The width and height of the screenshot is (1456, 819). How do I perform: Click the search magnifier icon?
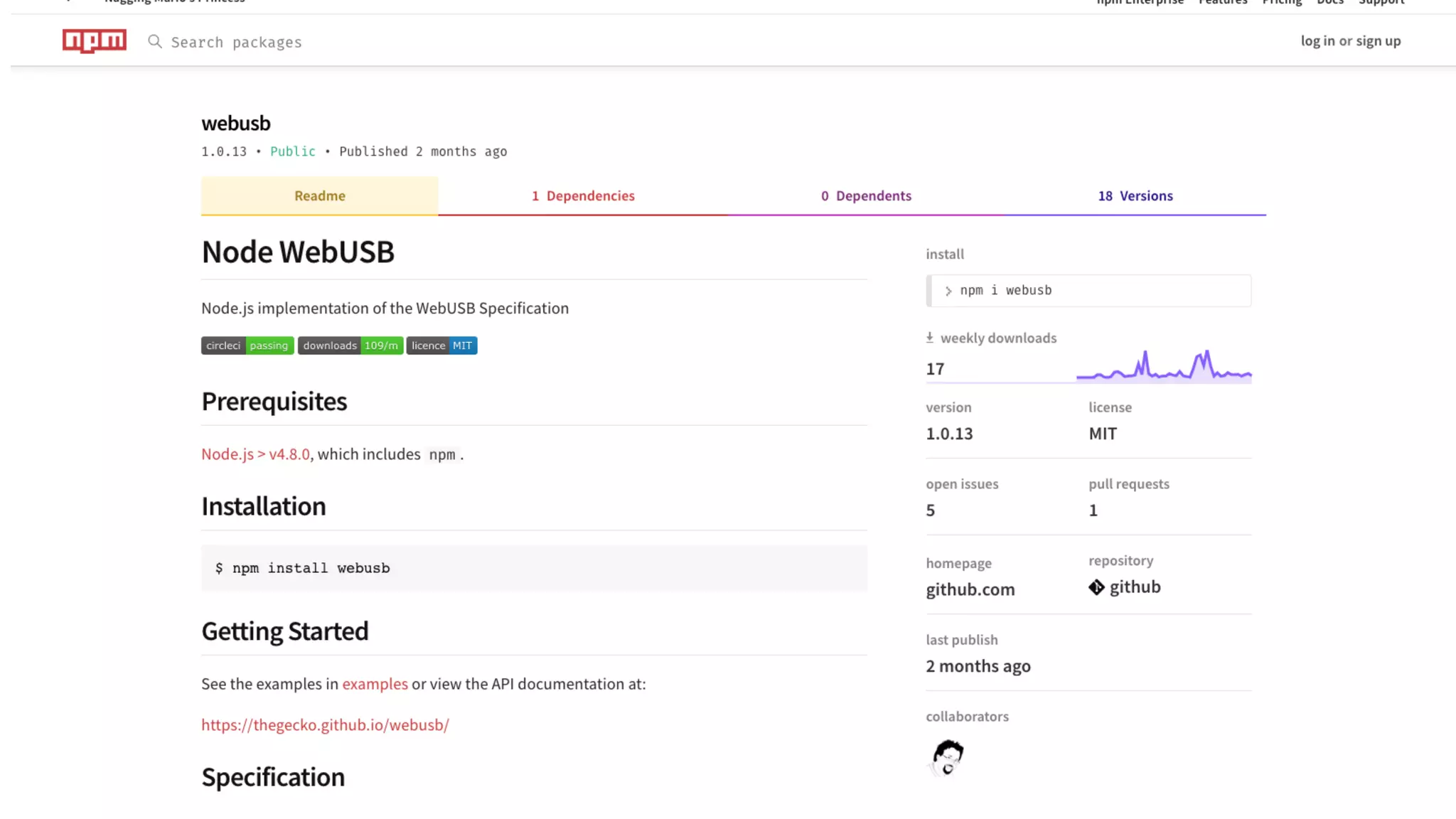pyautogui.click(x=154, y=41)
